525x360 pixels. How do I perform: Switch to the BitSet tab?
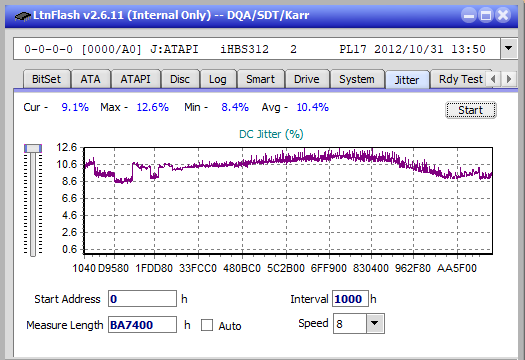[x=47, y=79]
